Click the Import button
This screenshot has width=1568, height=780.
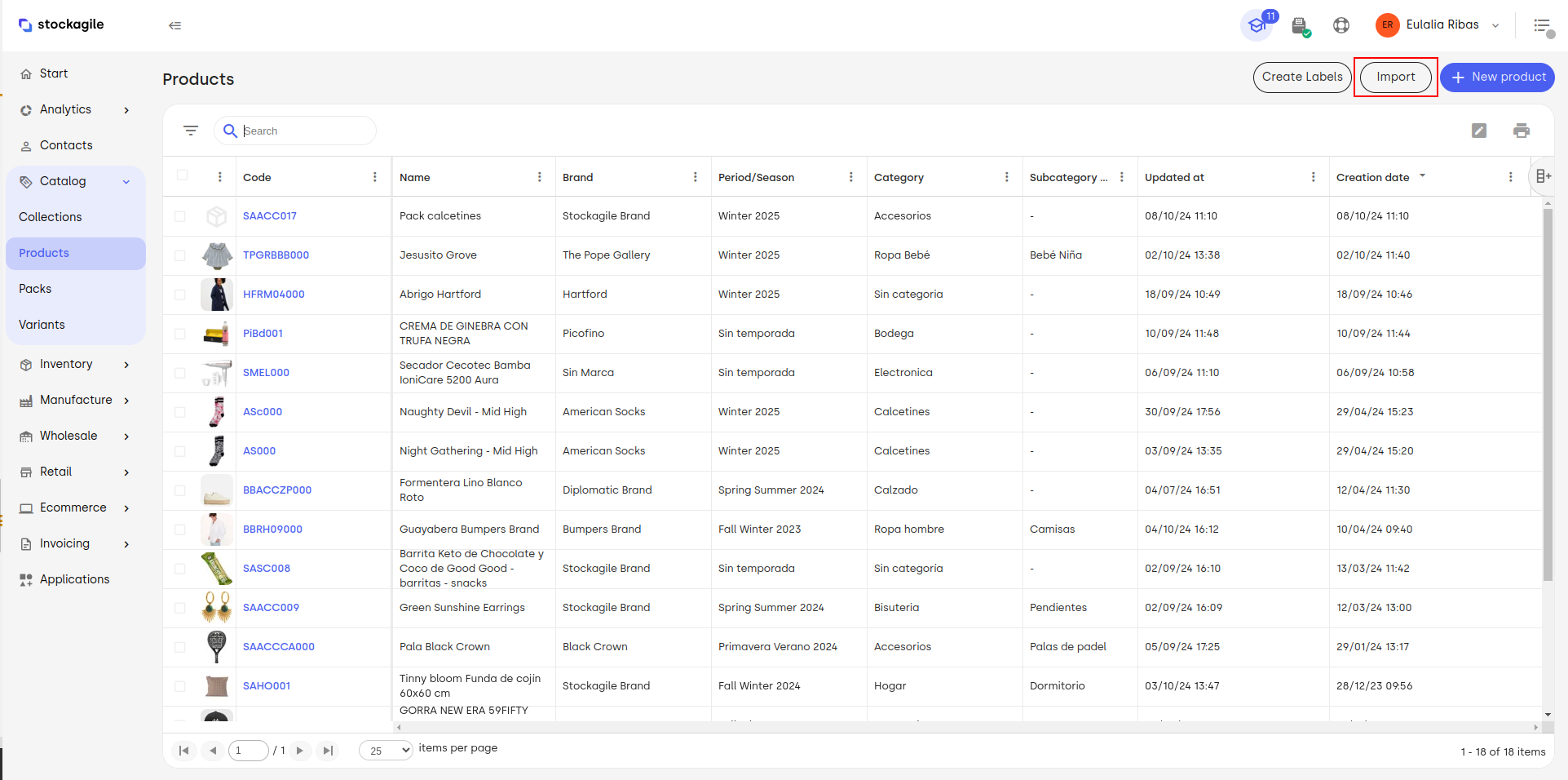click(1396, 78)
